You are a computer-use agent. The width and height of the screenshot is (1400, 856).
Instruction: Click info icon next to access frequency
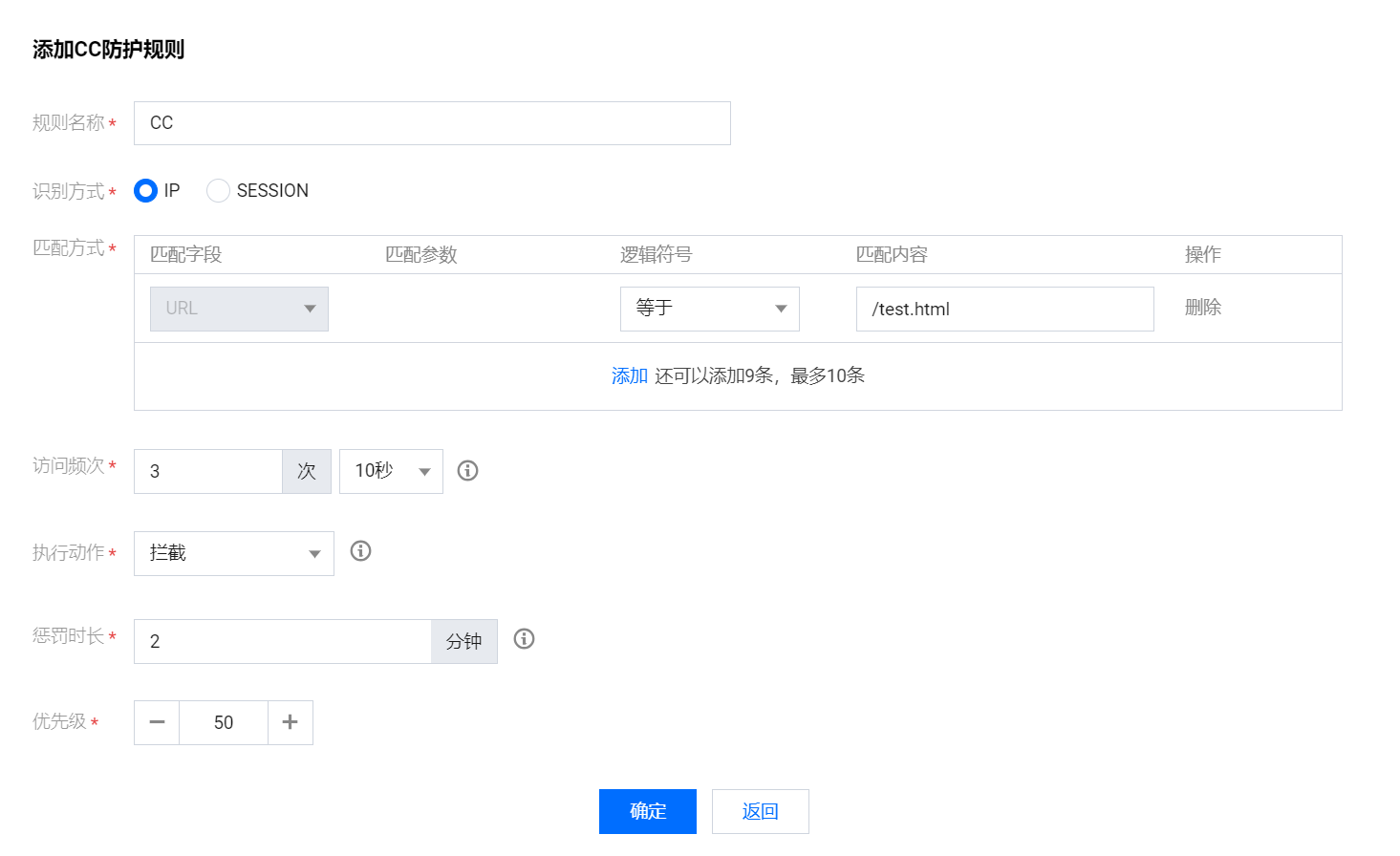click(467, 470)
